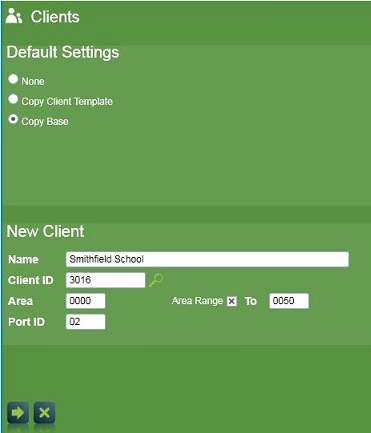Click the To field showing 0050
The height and width of the screenshot is (433, 371).
coord(289,301)
